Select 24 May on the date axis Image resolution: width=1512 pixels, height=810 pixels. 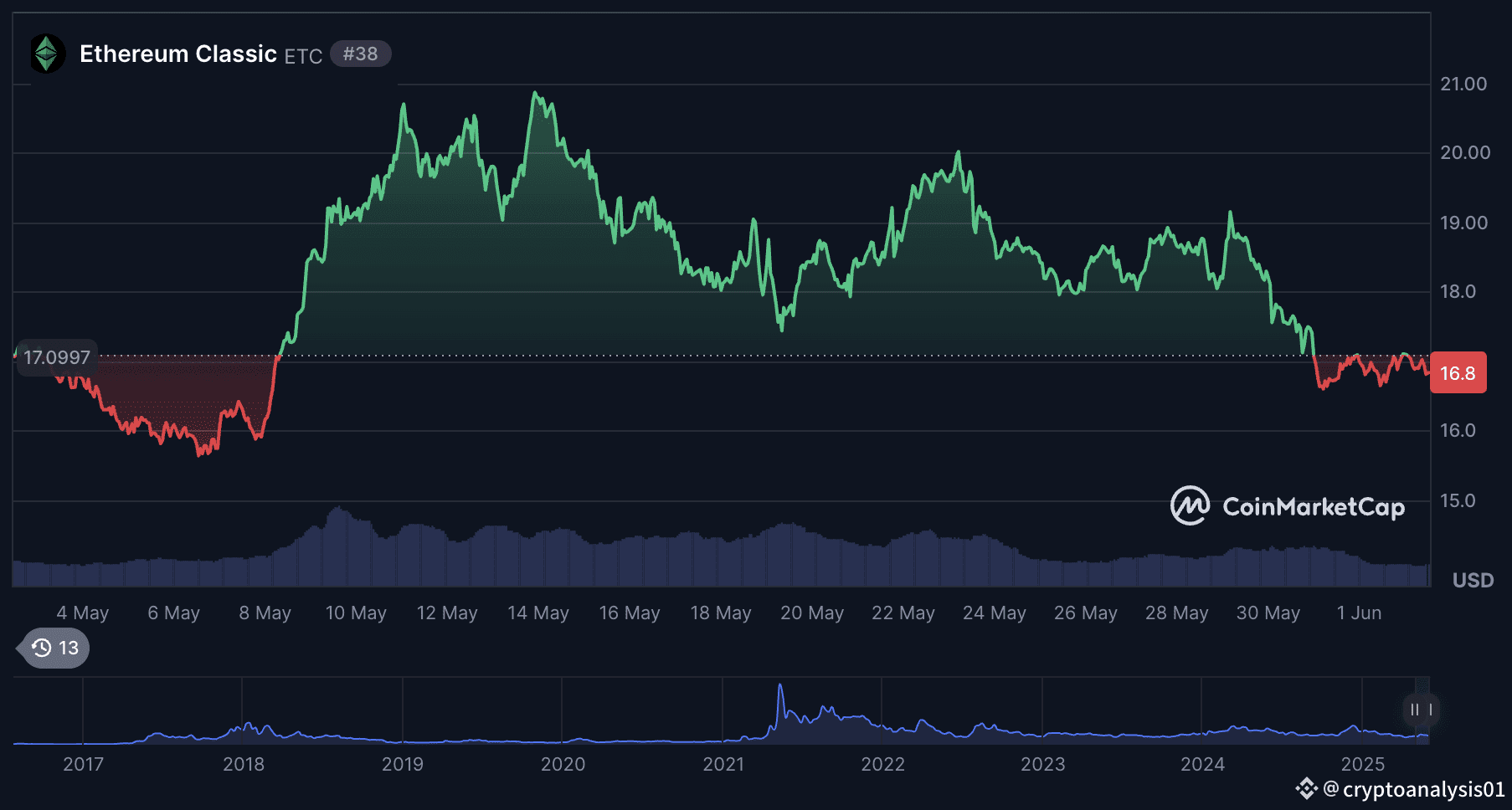pyautogui.click(x=994, y=613)
